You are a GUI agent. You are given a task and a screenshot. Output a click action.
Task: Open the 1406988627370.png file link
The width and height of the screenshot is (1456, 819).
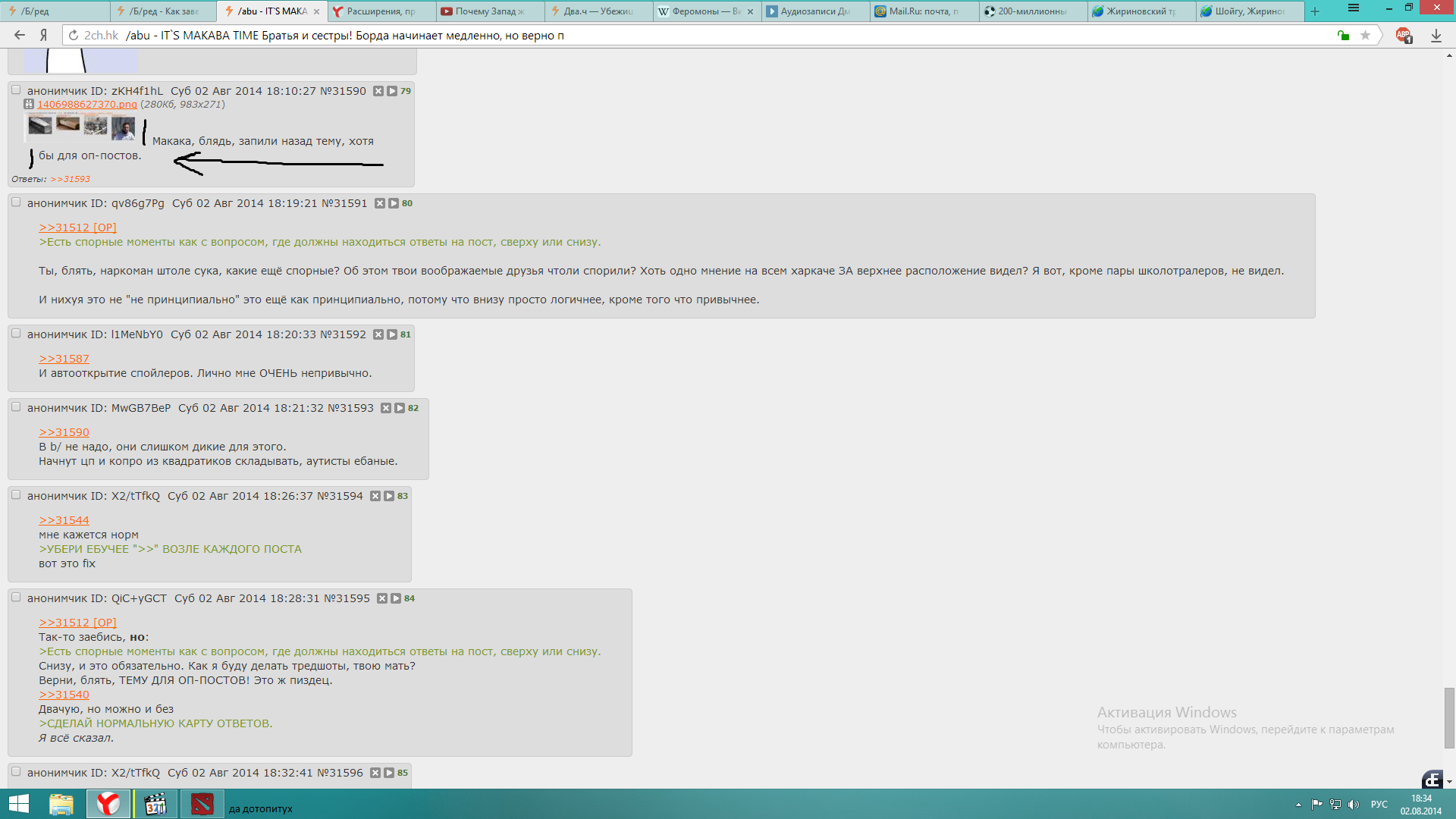click(87, 105)
